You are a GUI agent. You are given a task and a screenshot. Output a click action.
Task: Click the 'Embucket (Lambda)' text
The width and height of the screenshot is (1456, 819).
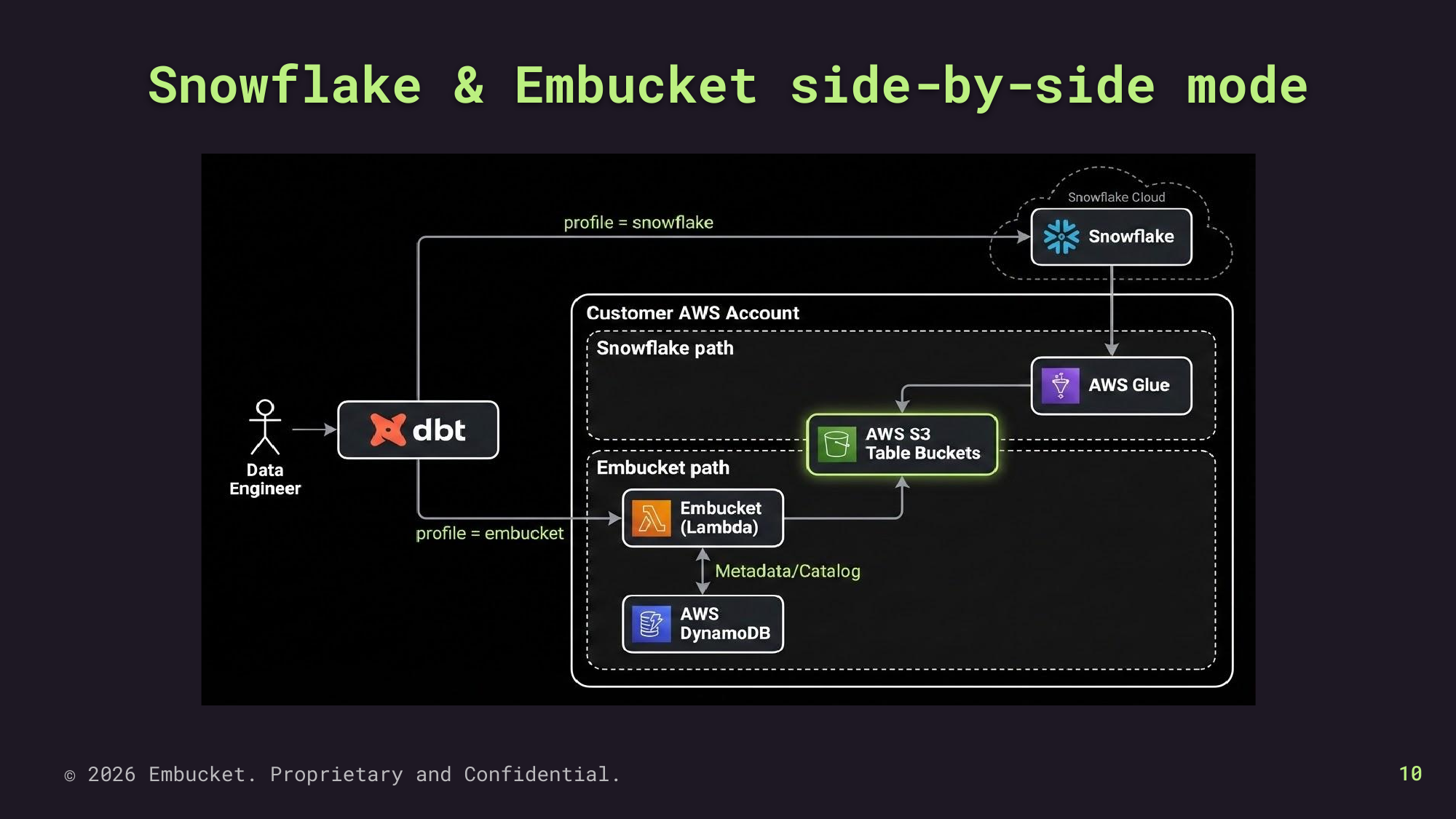click(721, 518)
